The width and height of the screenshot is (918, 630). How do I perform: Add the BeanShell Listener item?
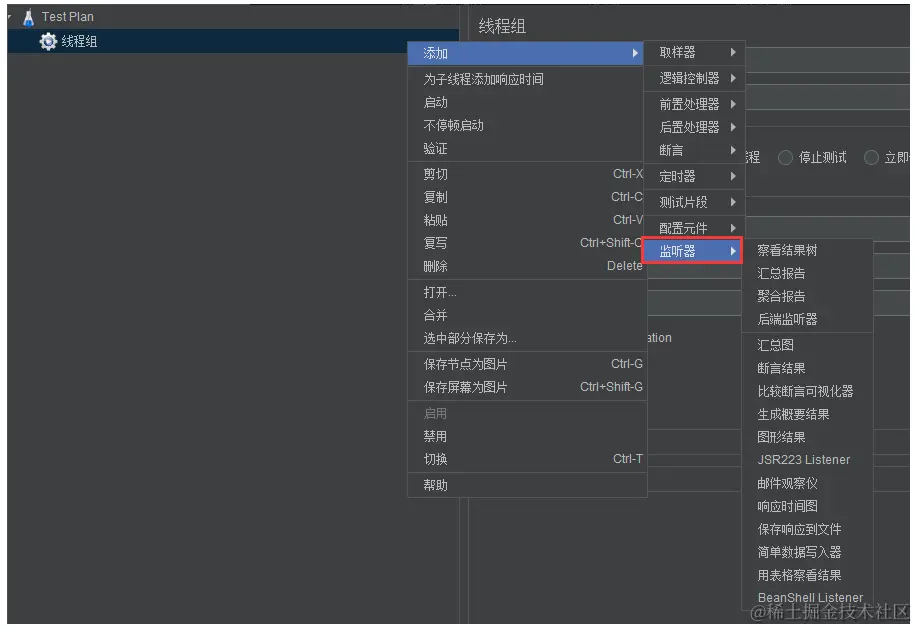808,598
